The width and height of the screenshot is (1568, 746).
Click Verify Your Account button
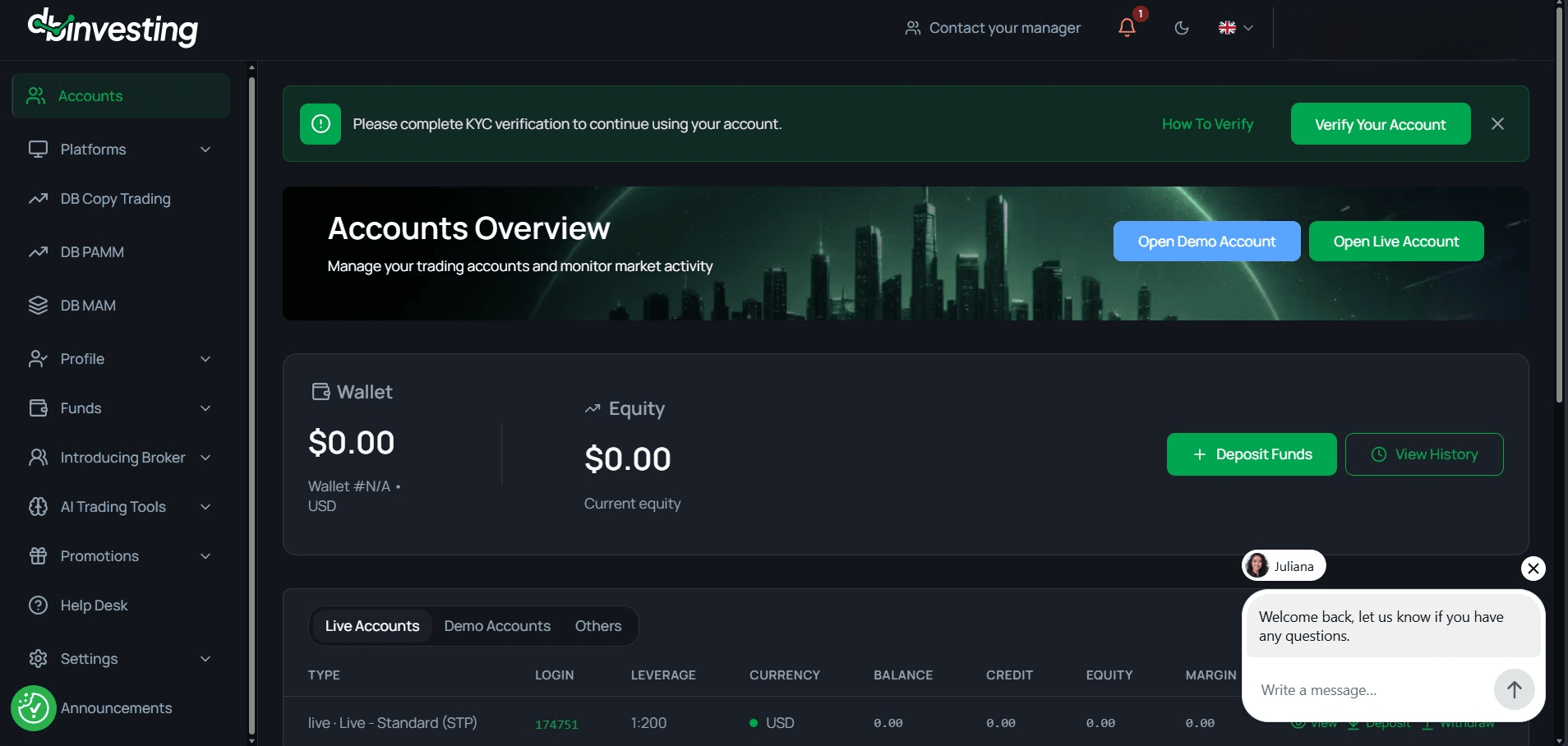(1381, 124)
